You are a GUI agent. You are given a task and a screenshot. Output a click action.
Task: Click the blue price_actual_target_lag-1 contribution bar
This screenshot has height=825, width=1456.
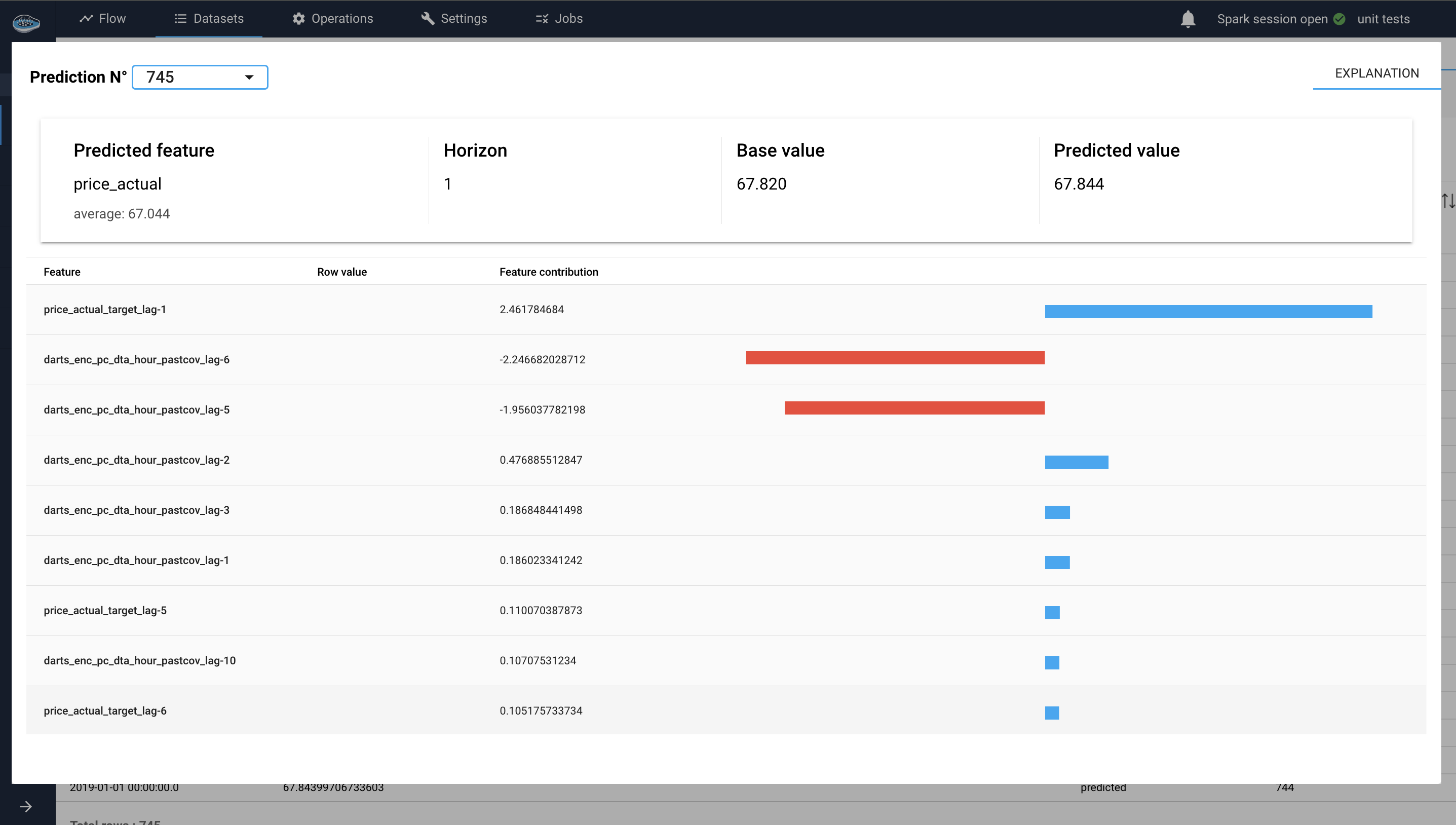(x=1208, y=311)
